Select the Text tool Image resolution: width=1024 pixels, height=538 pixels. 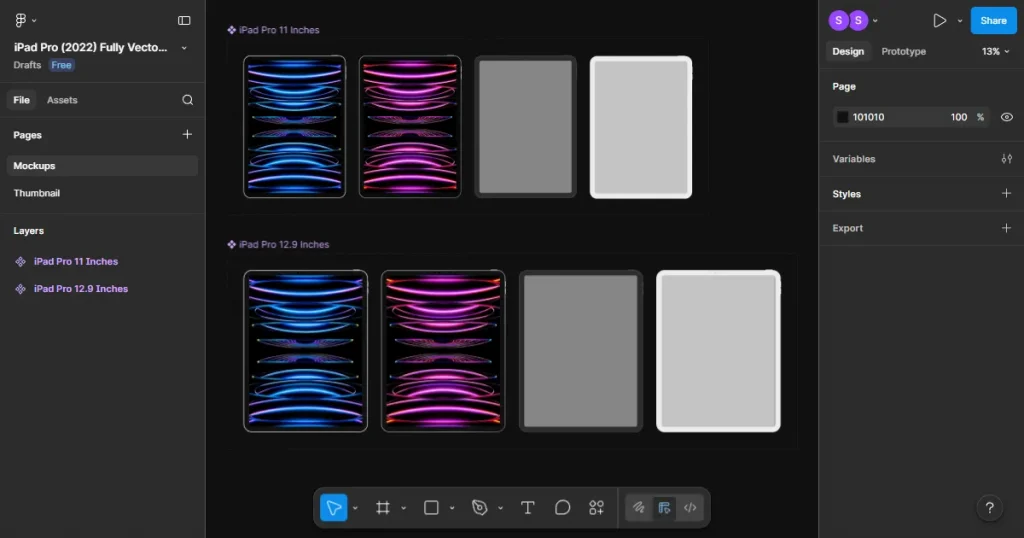click(x=528, y=507)
